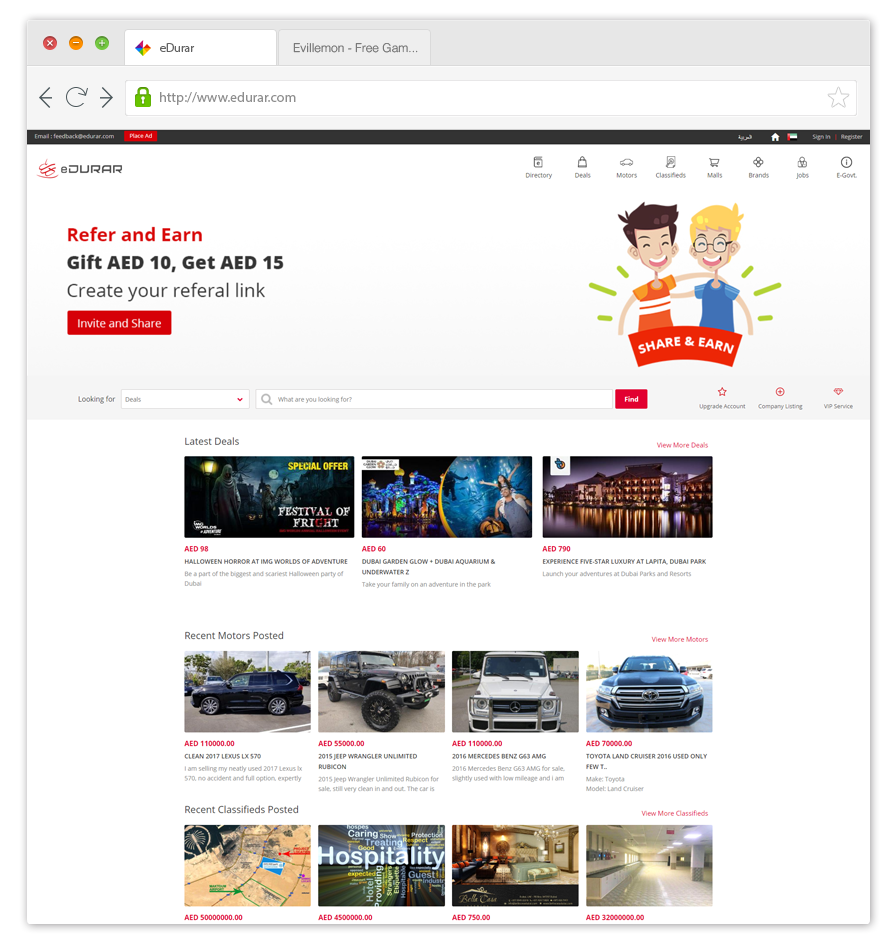Open the 'Looking for' Deals dropdown

(184, 399)
